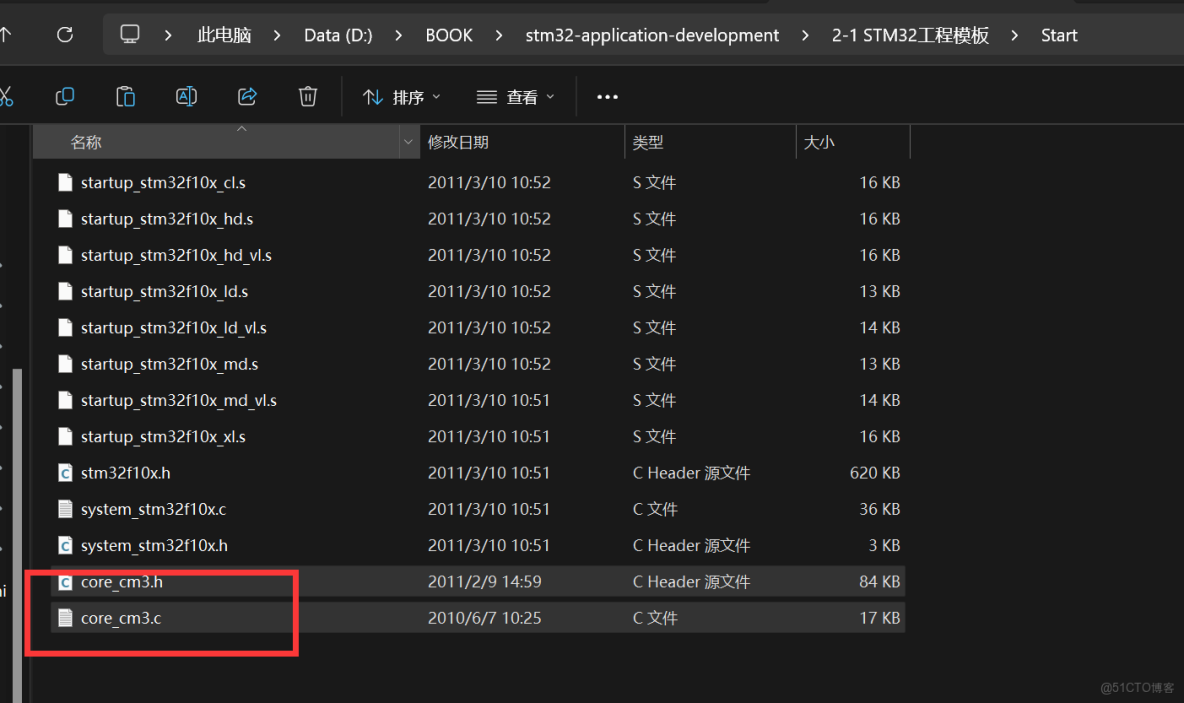1184x703 pixels.
Task: Expand chevron after the monitor icon in address bar
Action: [168, 35]
